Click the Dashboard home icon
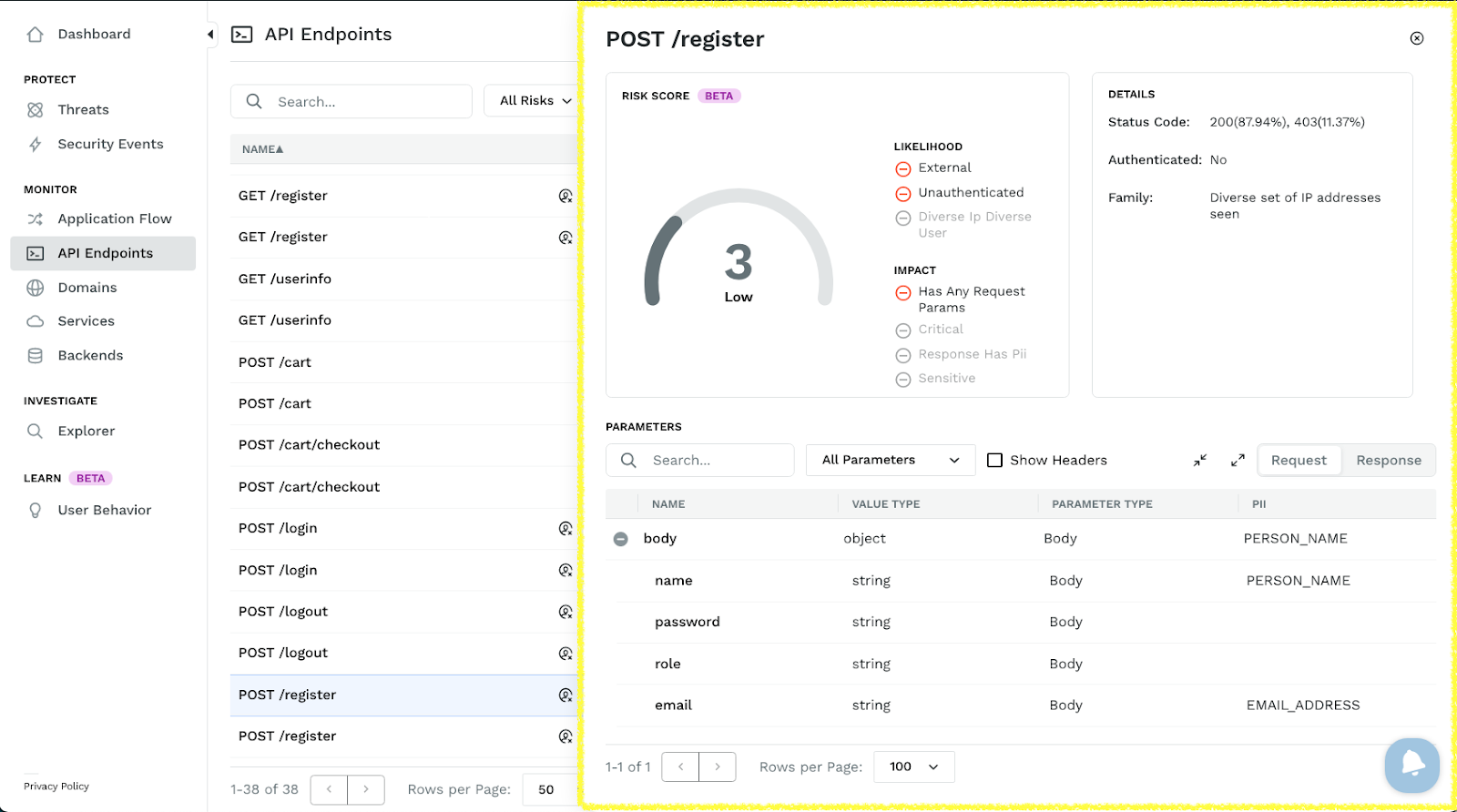This screenshot has width=1457, height=812. pos(36,35)
